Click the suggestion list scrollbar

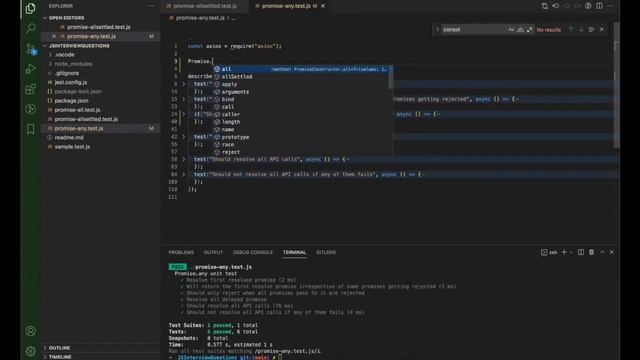[391, 78]
